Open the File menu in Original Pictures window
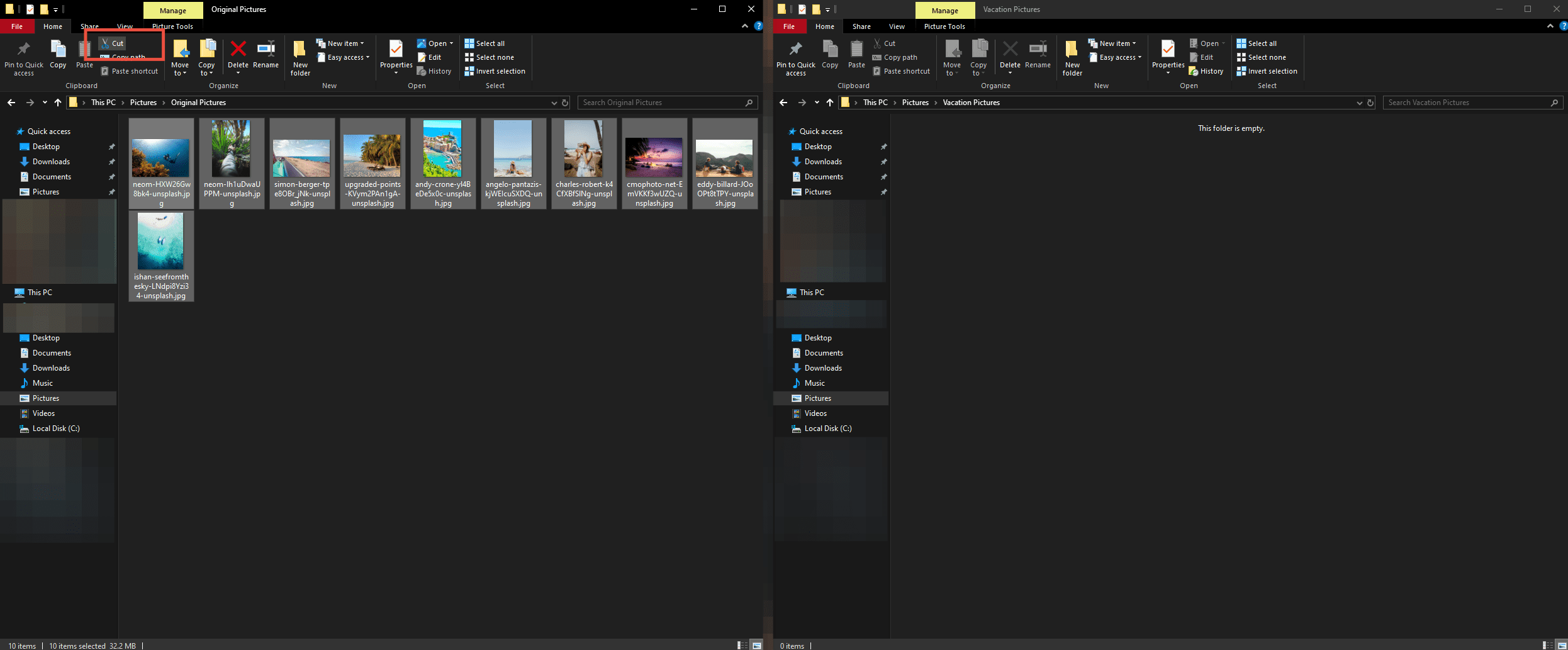This screenshot has height=650, width=1568. pos(17,26)
